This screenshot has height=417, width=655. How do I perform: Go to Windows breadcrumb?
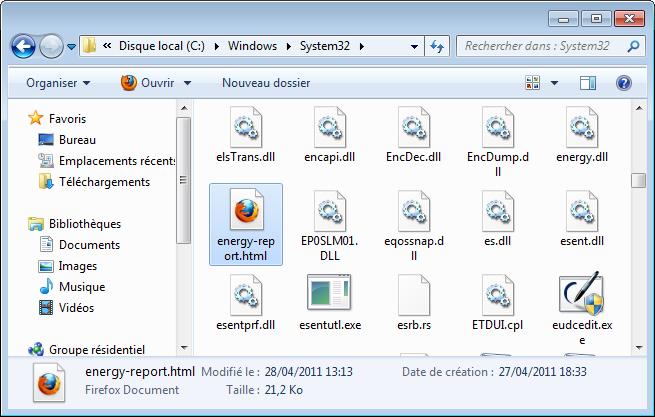(x=252, y=46)
